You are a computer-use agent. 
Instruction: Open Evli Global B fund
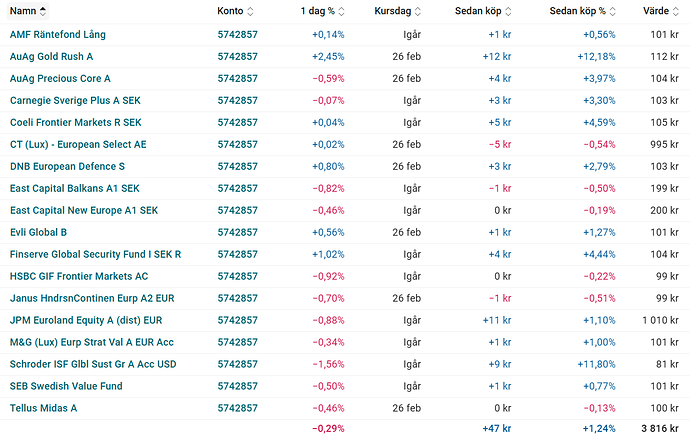tap(38, 232)
